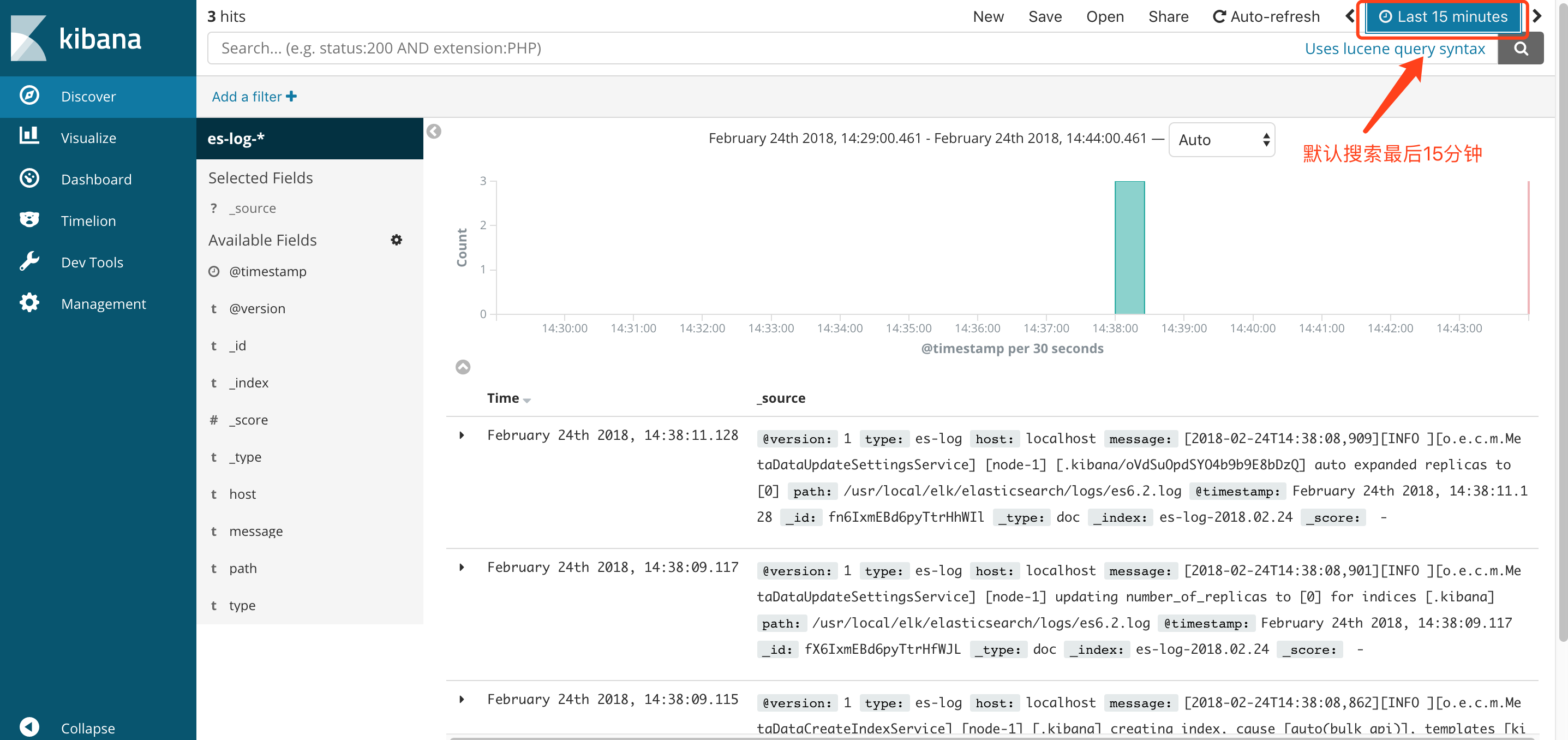Click the Collapse label at the sidebar bottom
Viewport: 1568px width, 740px height.
click(88, 728)
